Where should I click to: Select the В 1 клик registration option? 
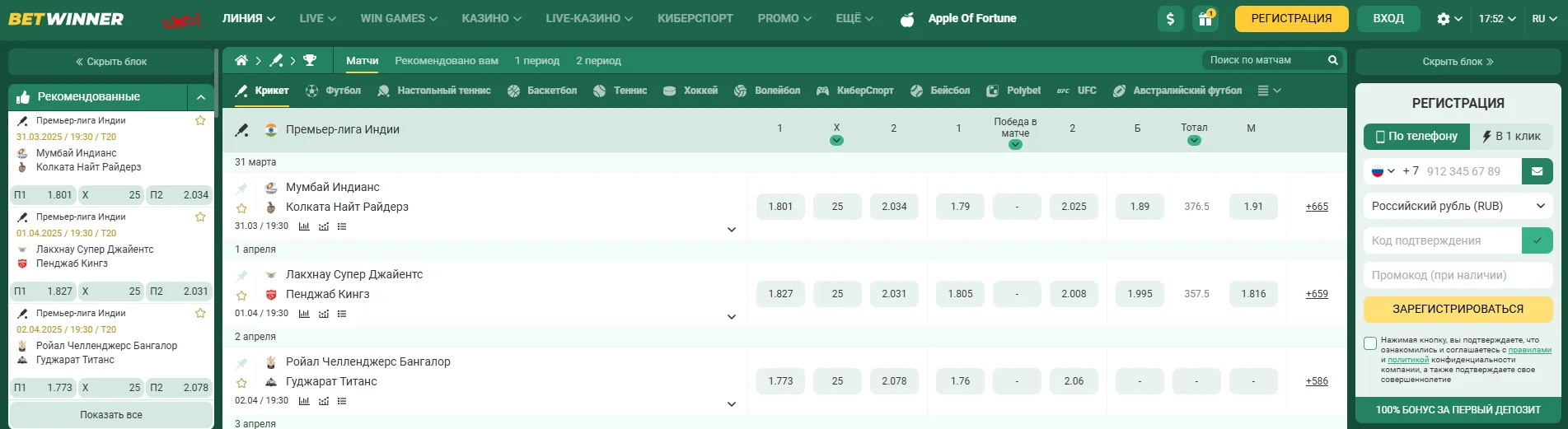tap(1511, 136)
